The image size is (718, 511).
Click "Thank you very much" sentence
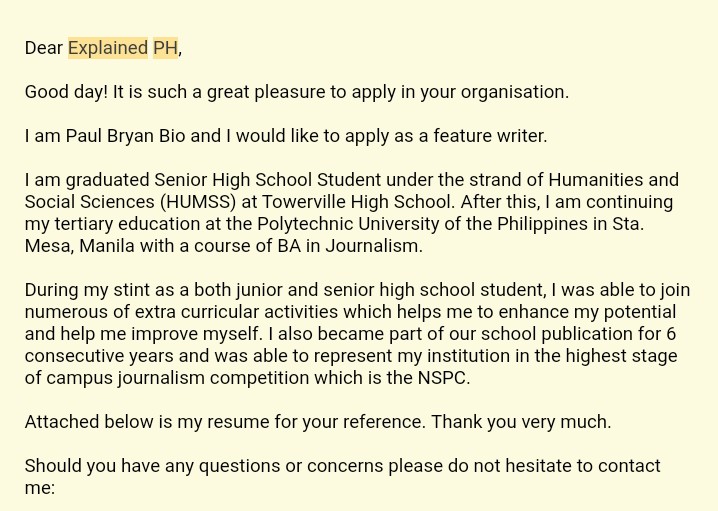tap(519, 422)
